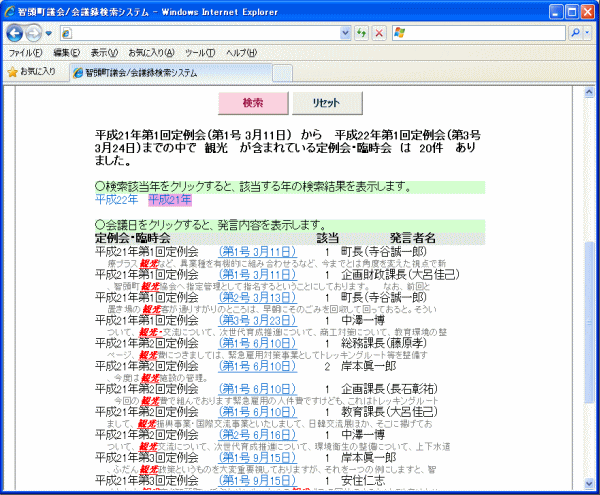Image resolution: width=600 pixels, height=495 pixels.
Task: Open 第1号 6月10日 link for 企画課長(長石彰祐)
Action: click(258, 389)
